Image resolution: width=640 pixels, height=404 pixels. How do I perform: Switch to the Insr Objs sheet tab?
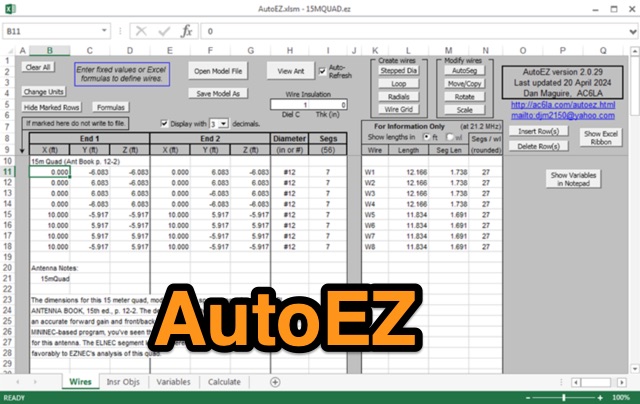click(x=123, y=382)
